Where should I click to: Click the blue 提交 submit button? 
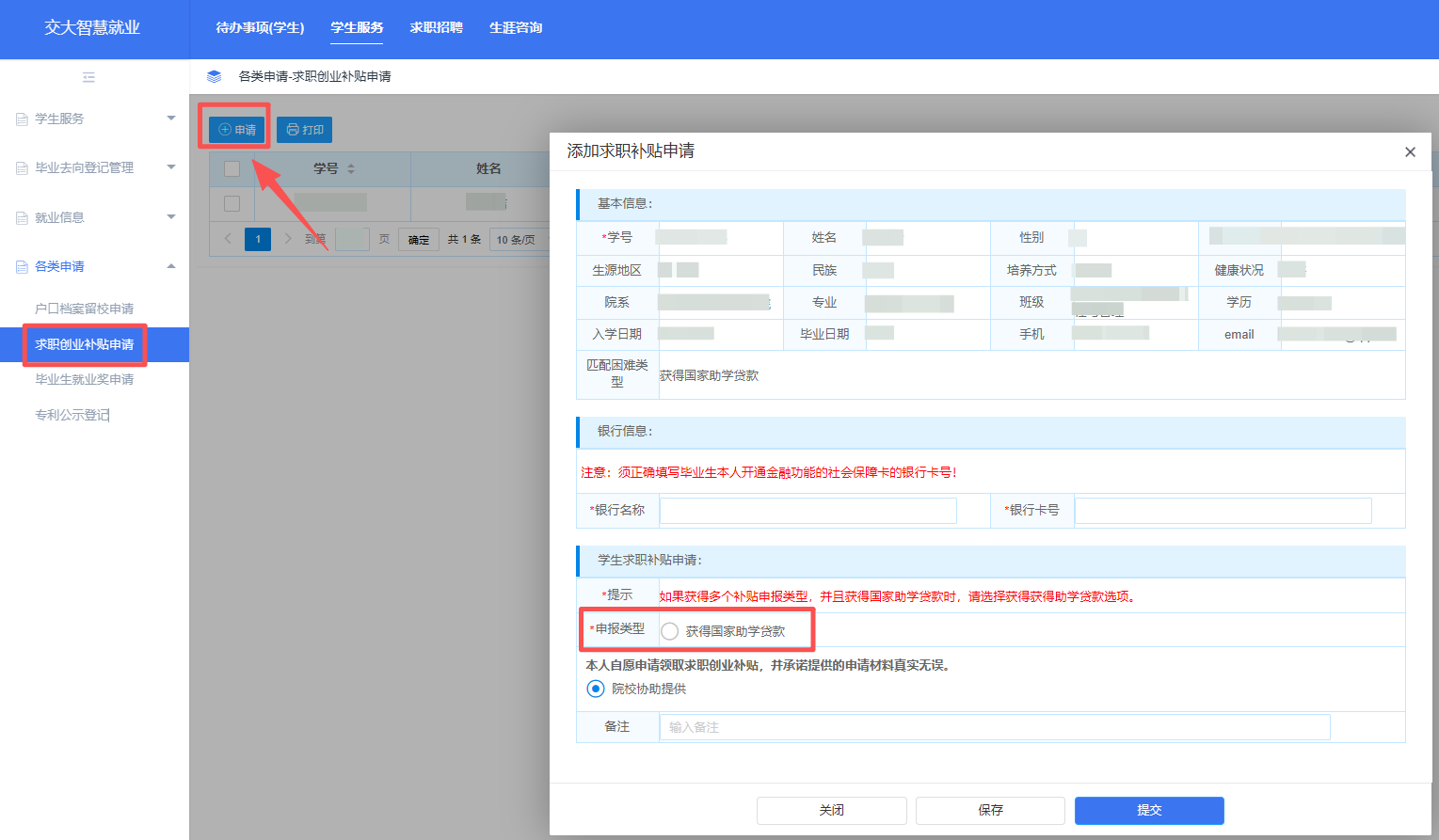[1148, 810]
